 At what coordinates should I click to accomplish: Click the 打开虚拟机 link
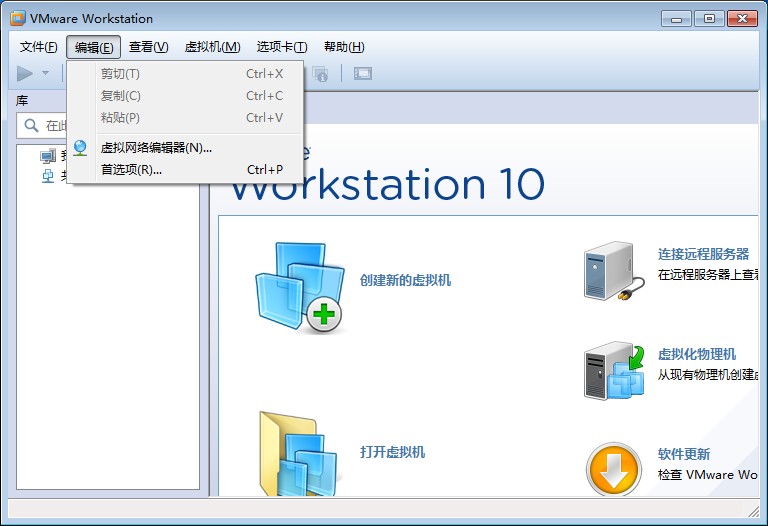(392, 452)
